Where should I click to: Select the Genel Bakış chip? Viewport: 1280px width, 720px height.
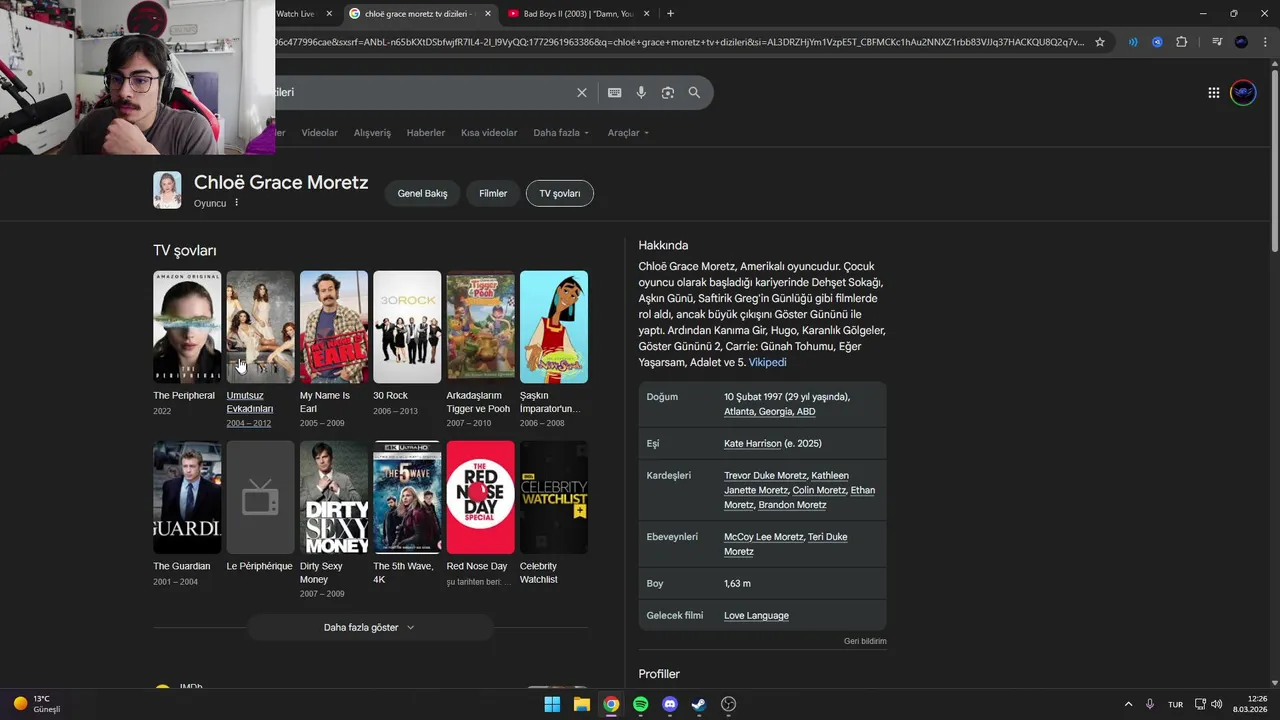[423, 193]
